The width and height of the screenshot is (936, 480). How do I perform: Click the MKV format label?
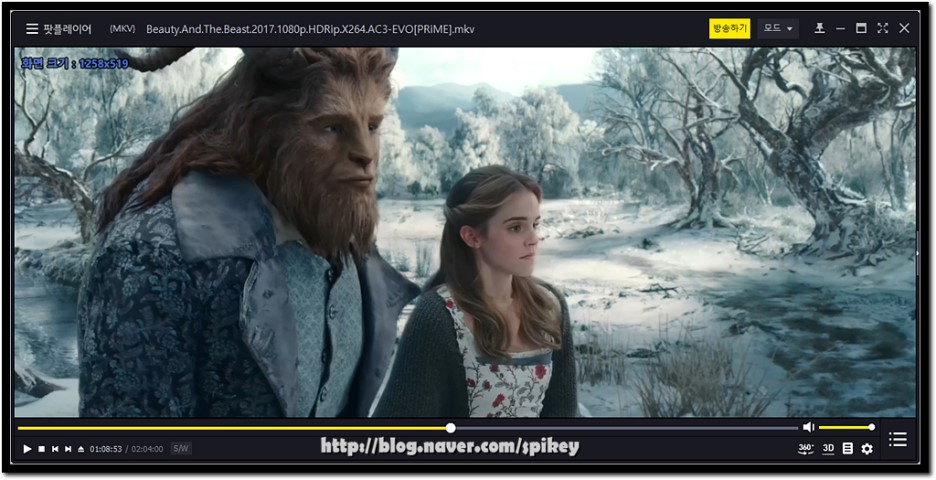(122, 29)
